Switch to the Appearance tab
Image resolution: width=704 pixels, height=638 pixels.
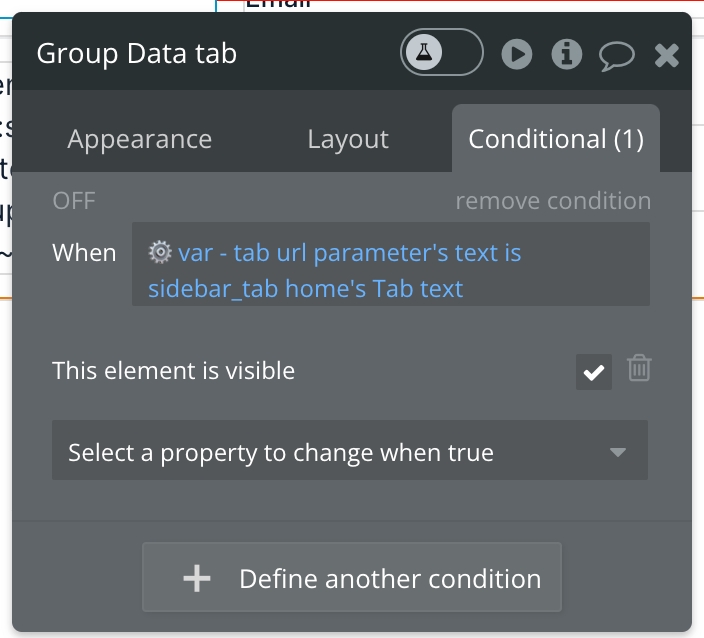139,139
